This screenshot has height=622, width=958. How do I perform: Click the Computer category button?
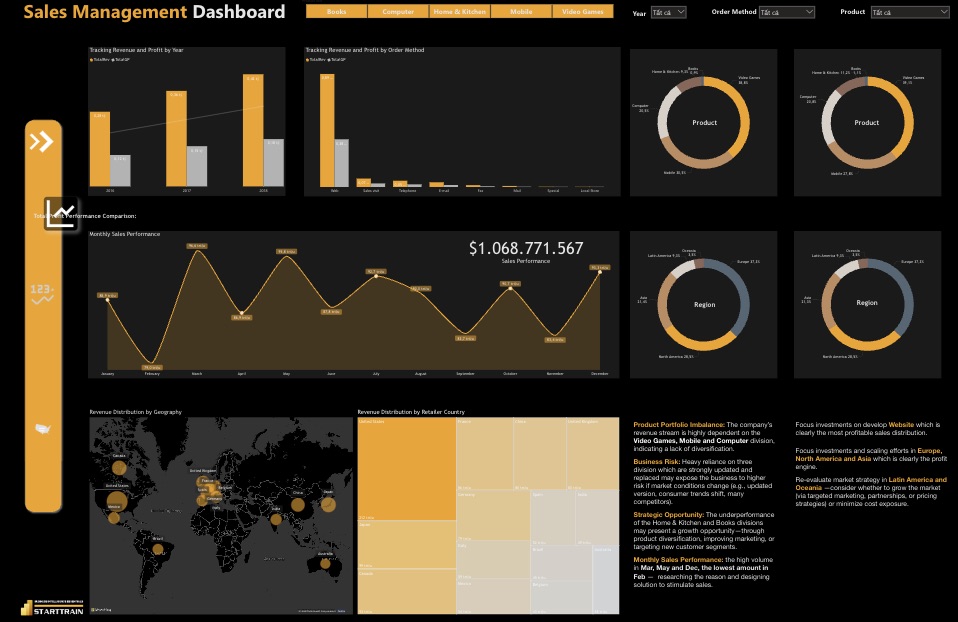398,13
